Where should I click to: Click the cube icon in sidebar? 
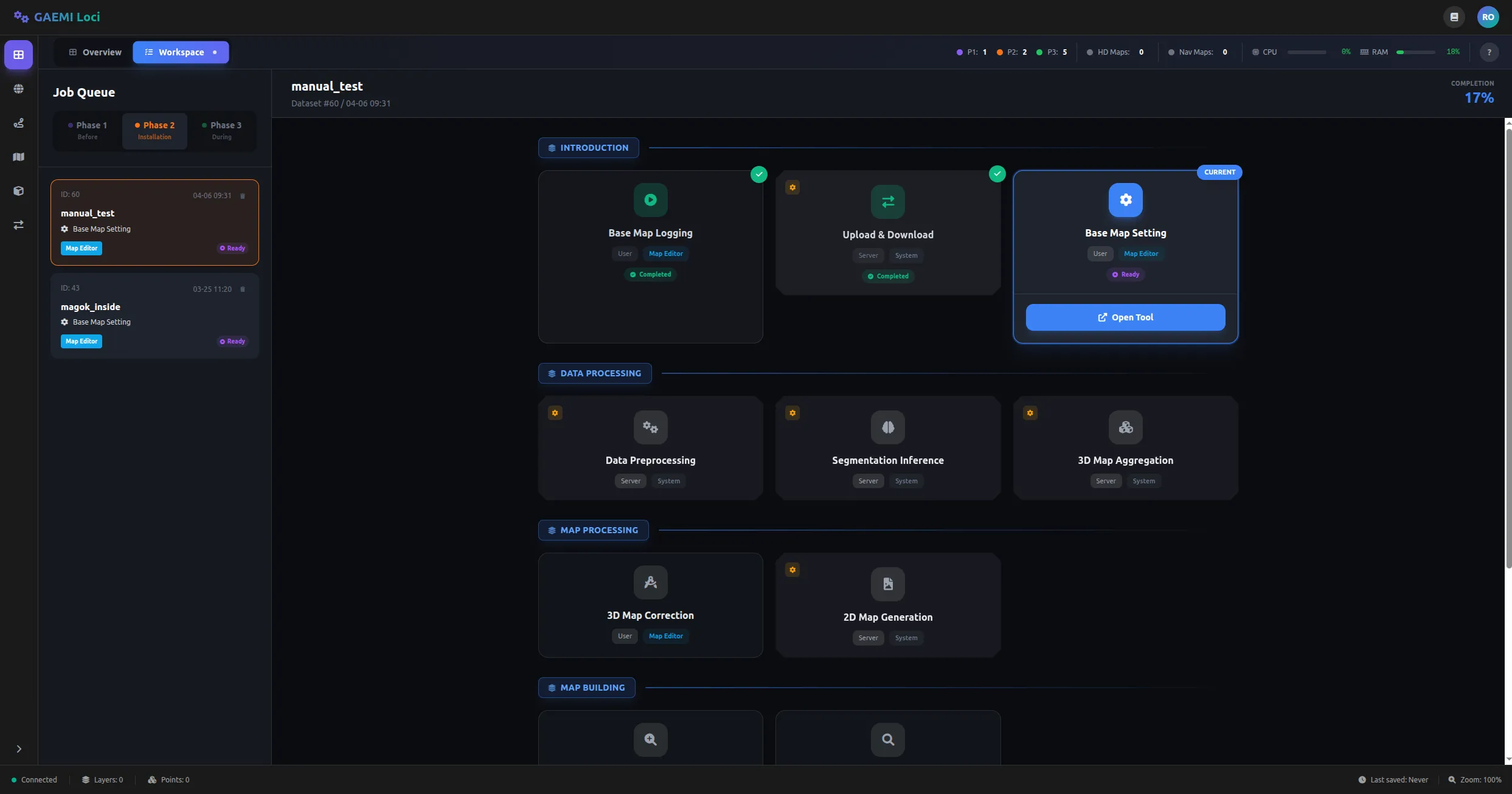[x=19, y=191]
